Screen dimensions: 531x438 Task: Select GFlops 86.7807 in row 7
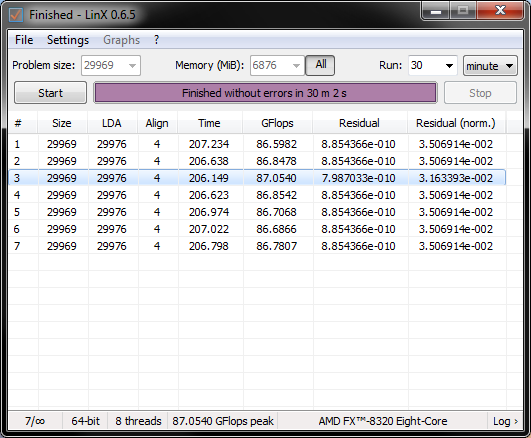(277, 246)
